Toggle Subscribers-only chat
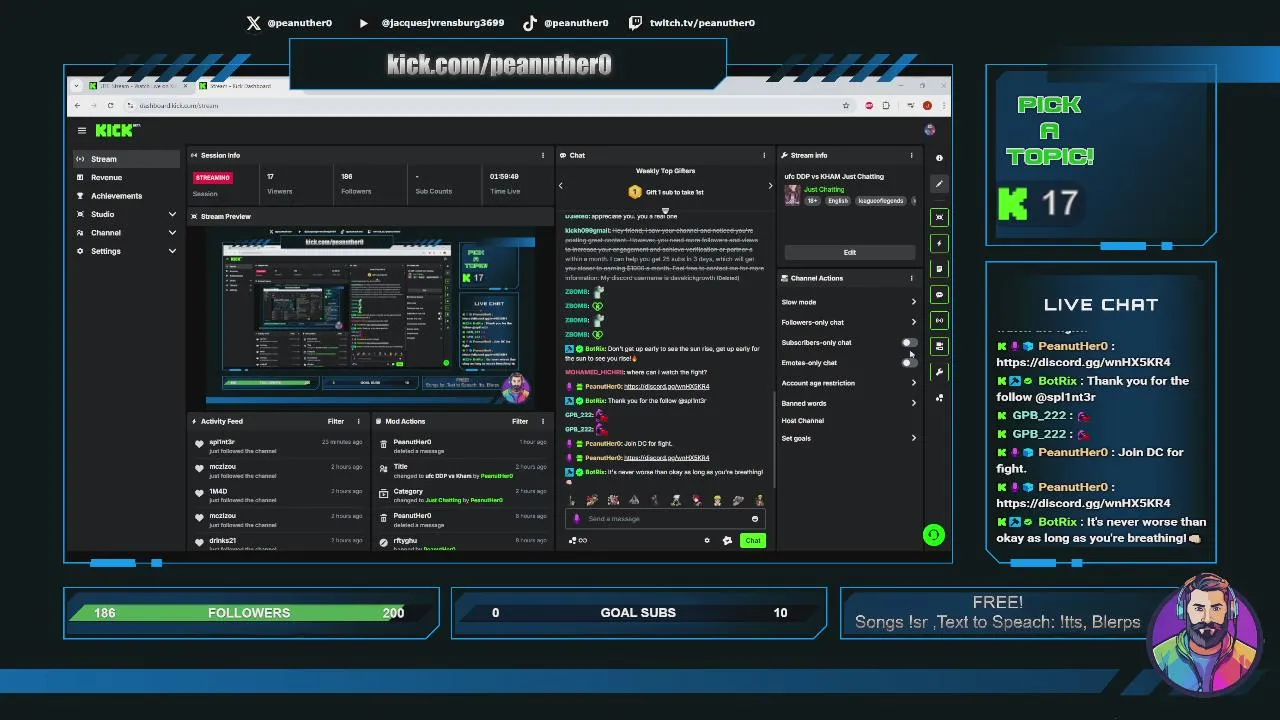Image resolution: width=1280 pixels, height=720 pixels. point(908,343)
